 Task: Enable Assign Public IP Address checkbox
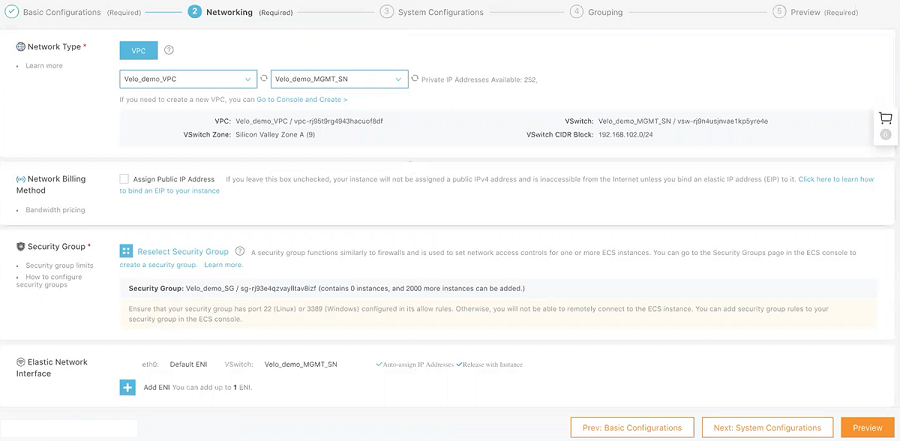[124, 179]
